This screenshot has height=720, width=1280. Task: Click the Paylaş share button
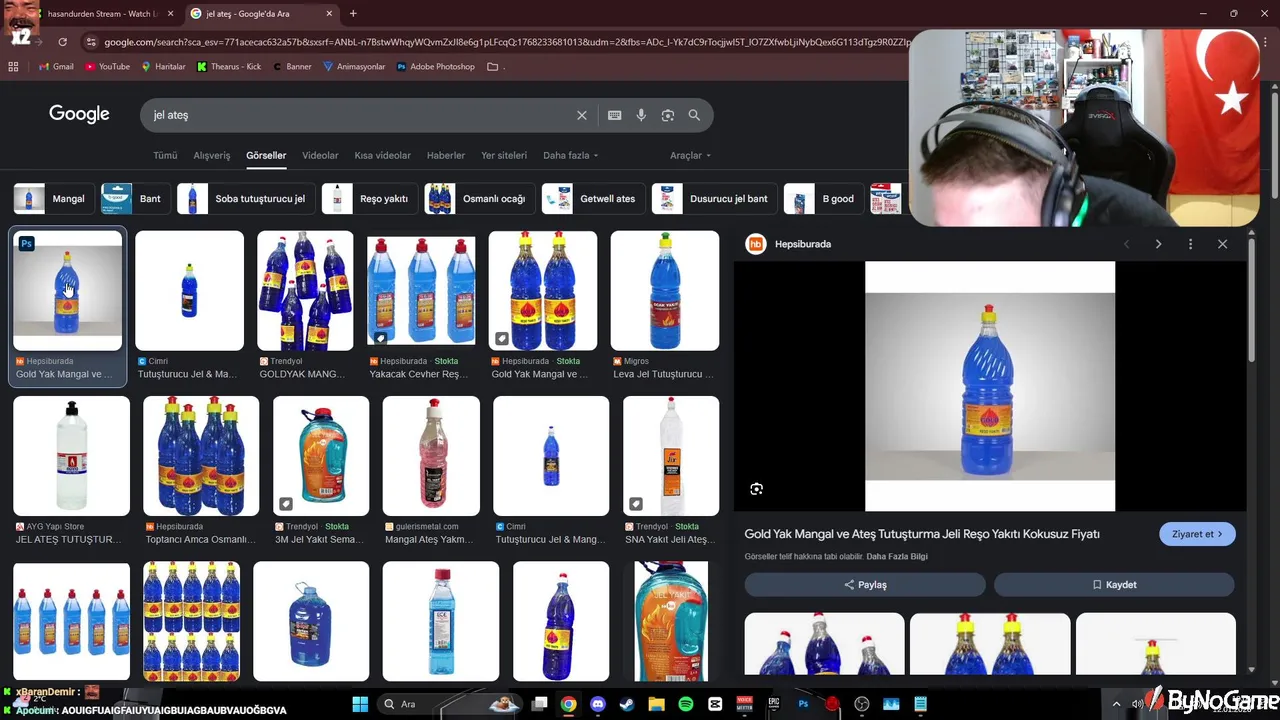865,585
